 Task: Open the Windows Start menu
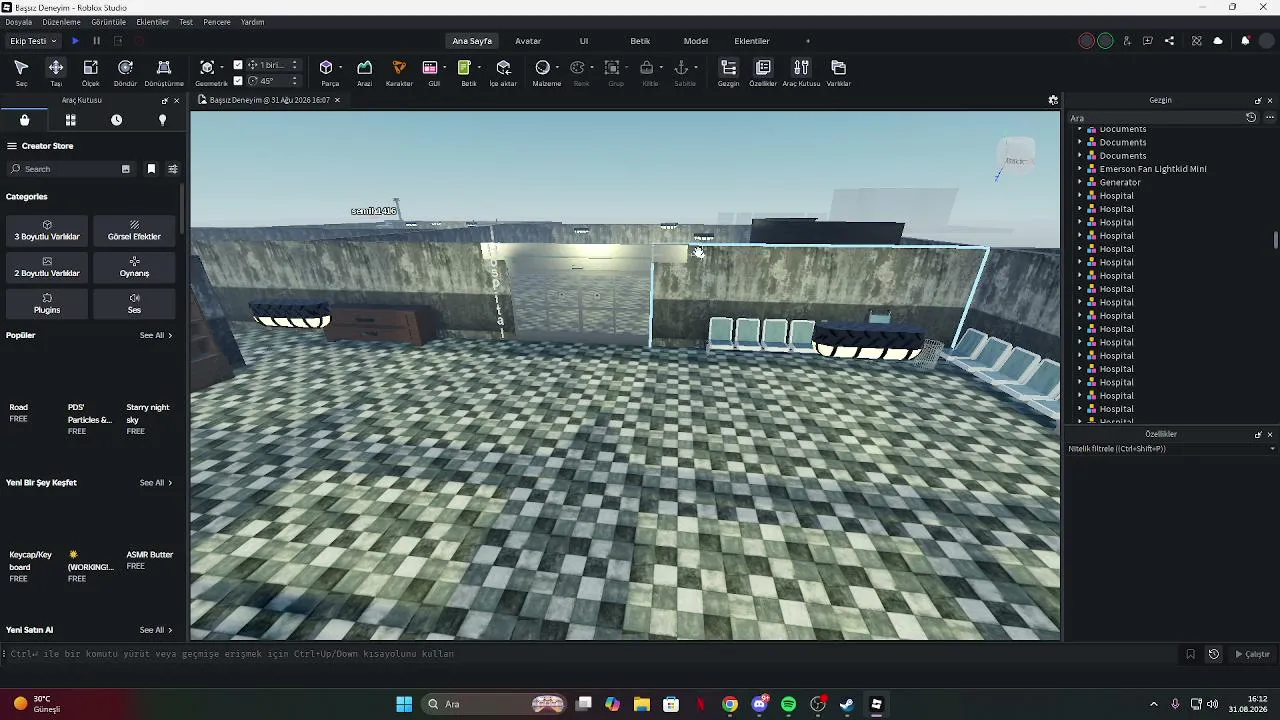click(x=404, y=704)
